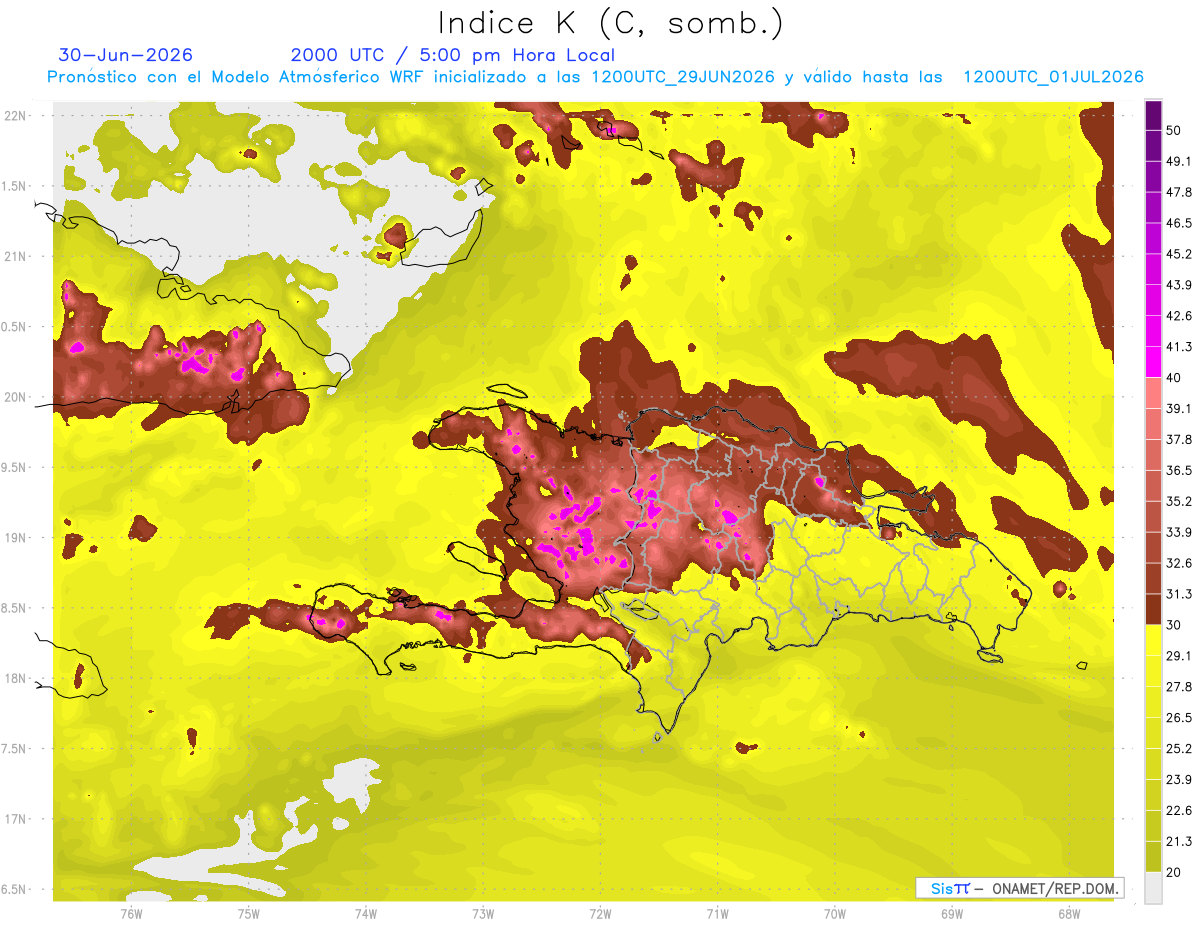1200x927 pixels.
Task: Click the colorbar value "22.6"
Action: (1179, 811)
